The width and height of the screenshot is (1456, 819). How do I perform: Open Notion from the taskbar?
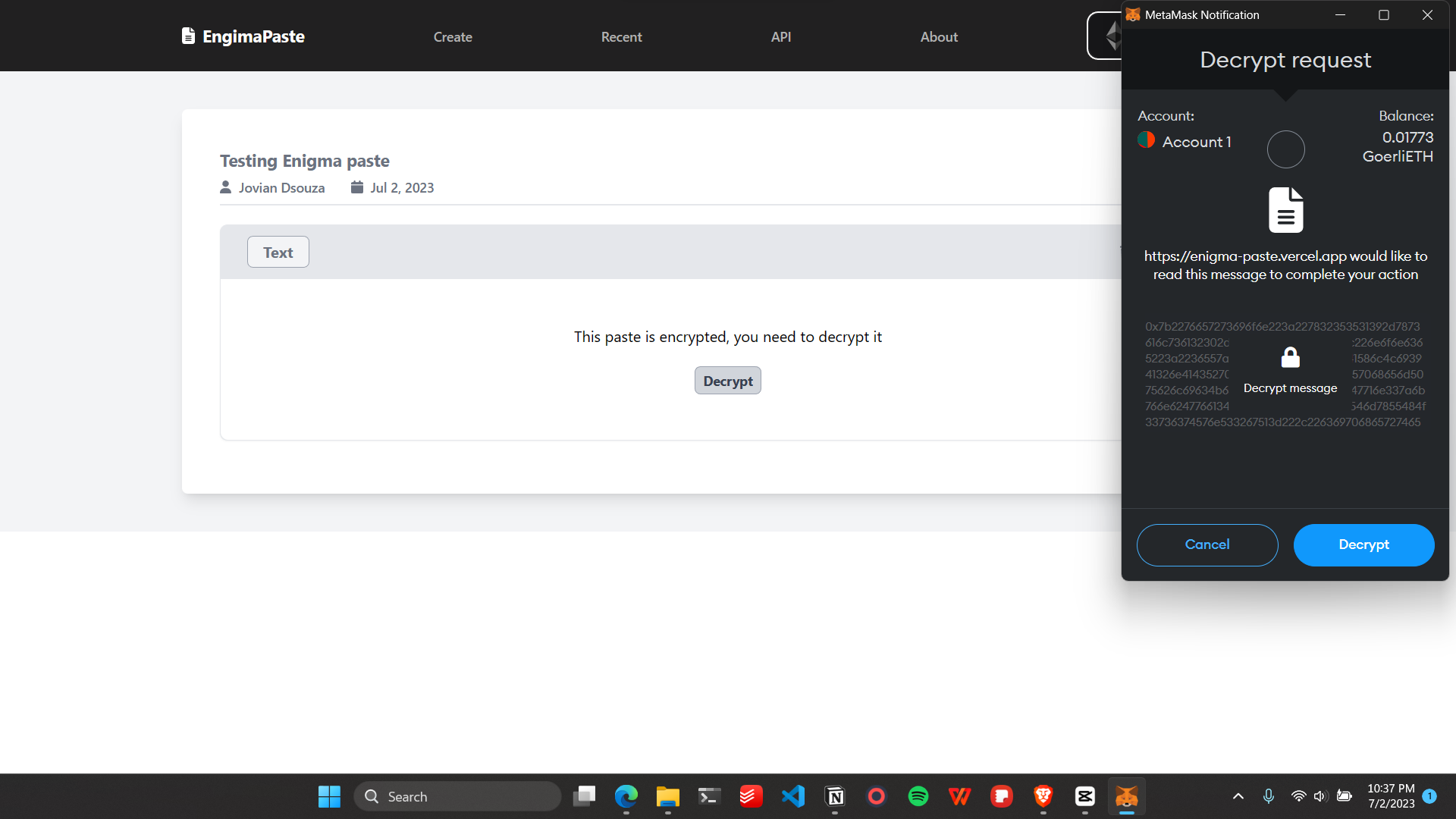coord(835,796)
